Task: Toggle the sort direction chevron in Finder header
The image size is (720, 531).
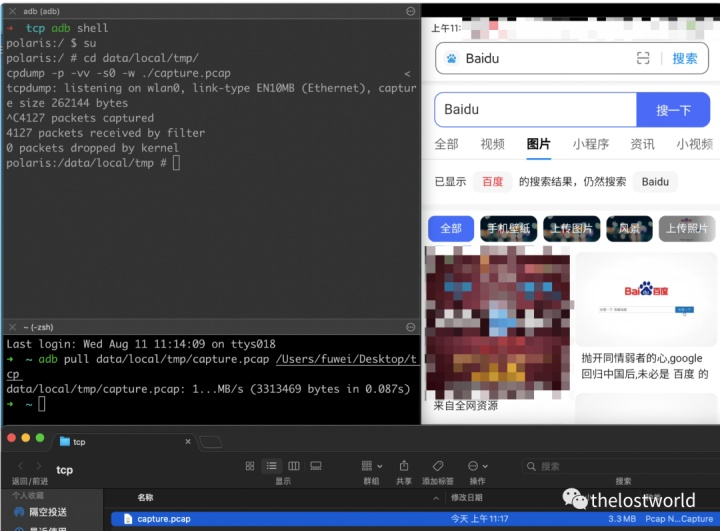Action: (436, 498)
